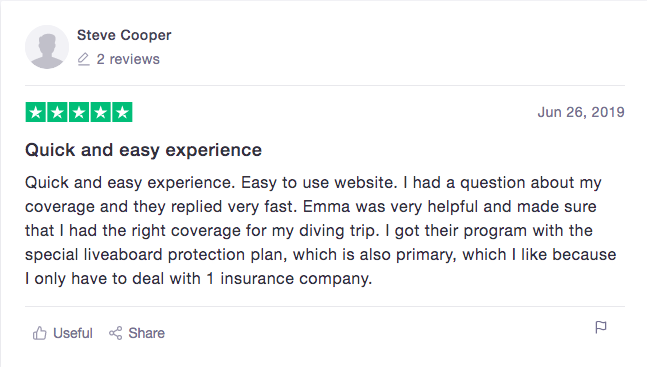Flag this review with the flag icon
Screen dimensions: 647x367
[x=601, y=327]
